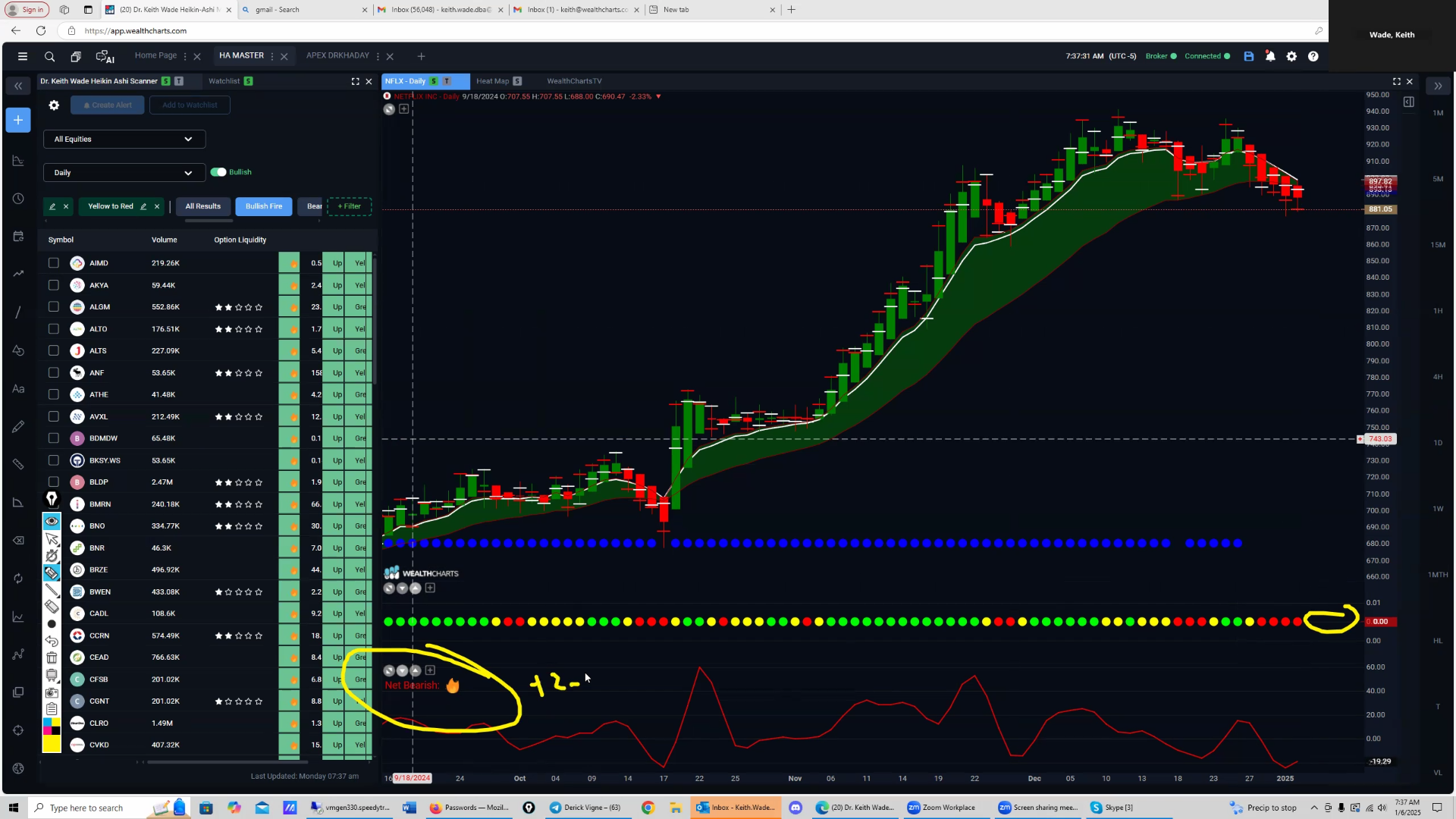Open APEX DRKHADAY tab options menu
This screenshot has height=819, width=1456.
click(x=378, y=56)
